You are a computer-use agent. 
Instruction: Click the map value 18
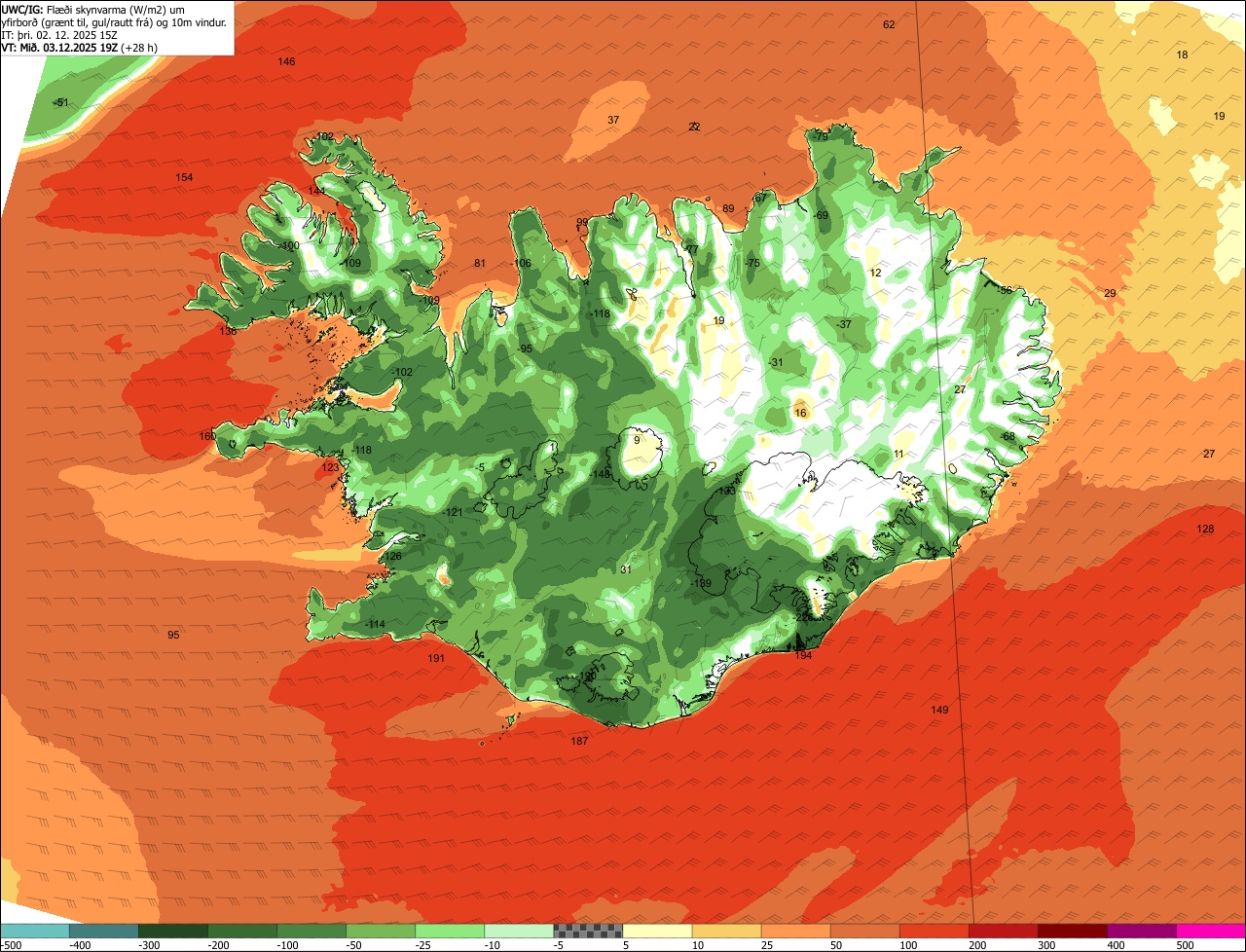pyautogui.click(x=1182, y=55)
